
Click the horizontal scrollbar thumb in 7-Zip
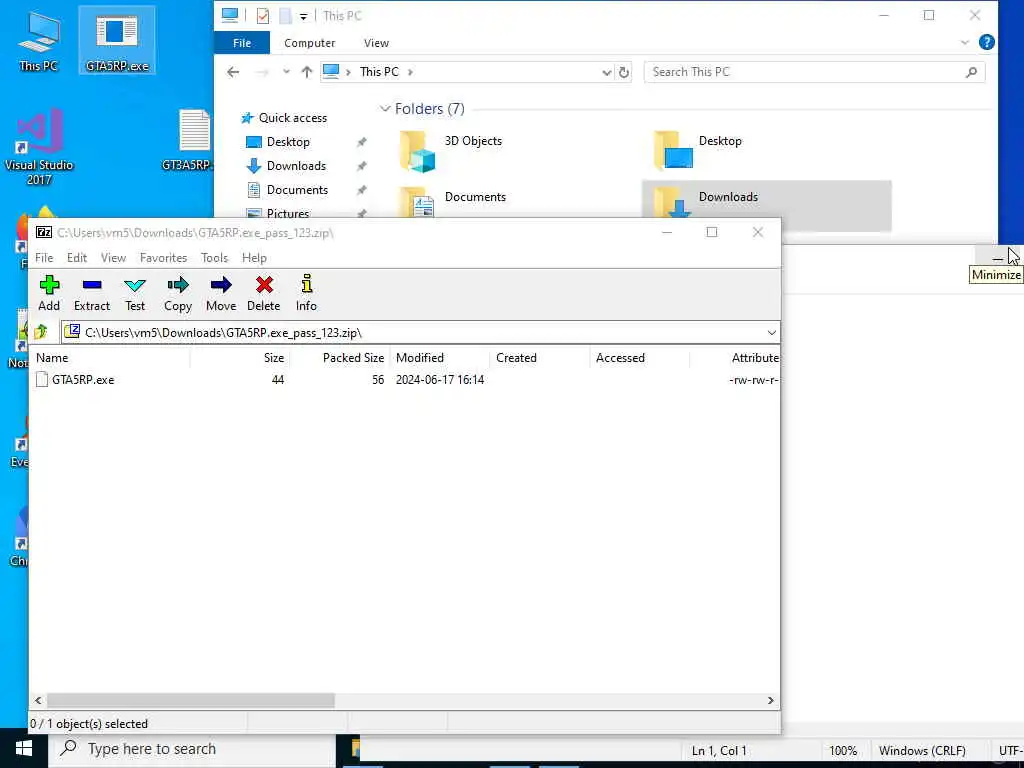191,700
